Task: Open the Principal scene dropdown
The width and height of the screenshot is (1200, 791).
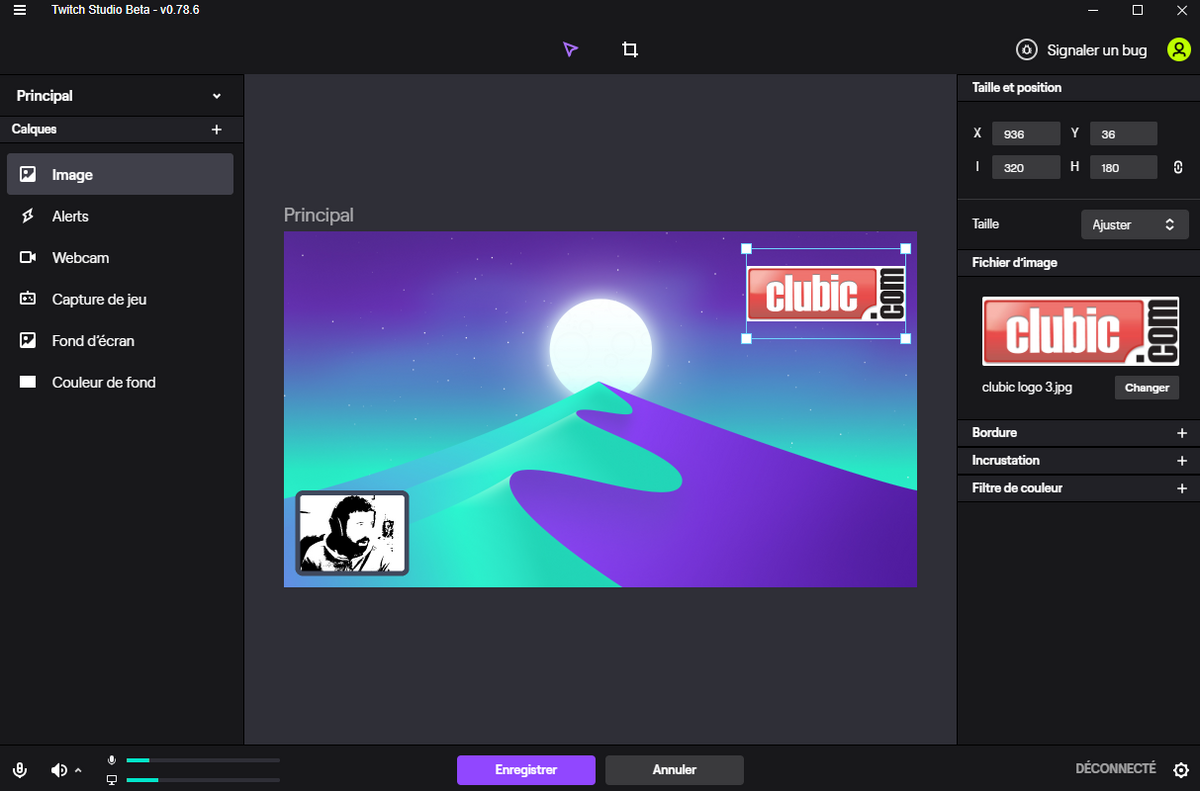Action: [120, 96]
